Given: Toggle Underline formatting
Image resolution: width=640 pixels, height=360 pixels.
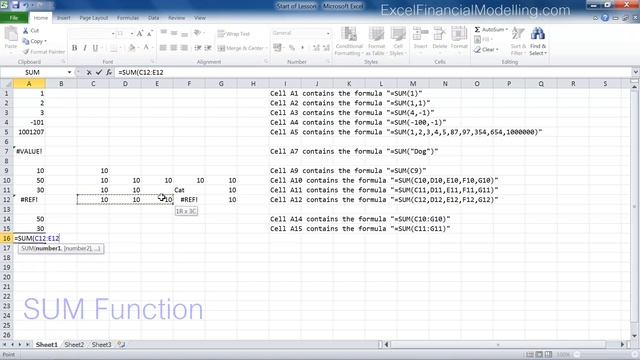Looking at the screenshot, I should coord(95,48).
